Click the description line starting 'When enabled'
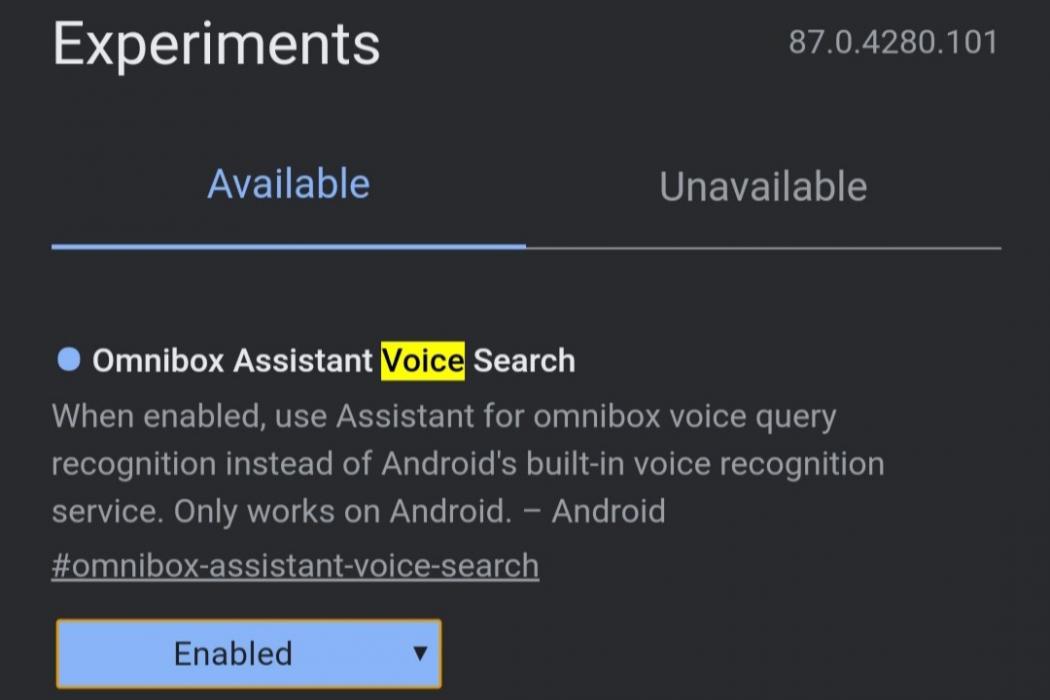Screen dimensions: 1050x700 pos(443,416)
